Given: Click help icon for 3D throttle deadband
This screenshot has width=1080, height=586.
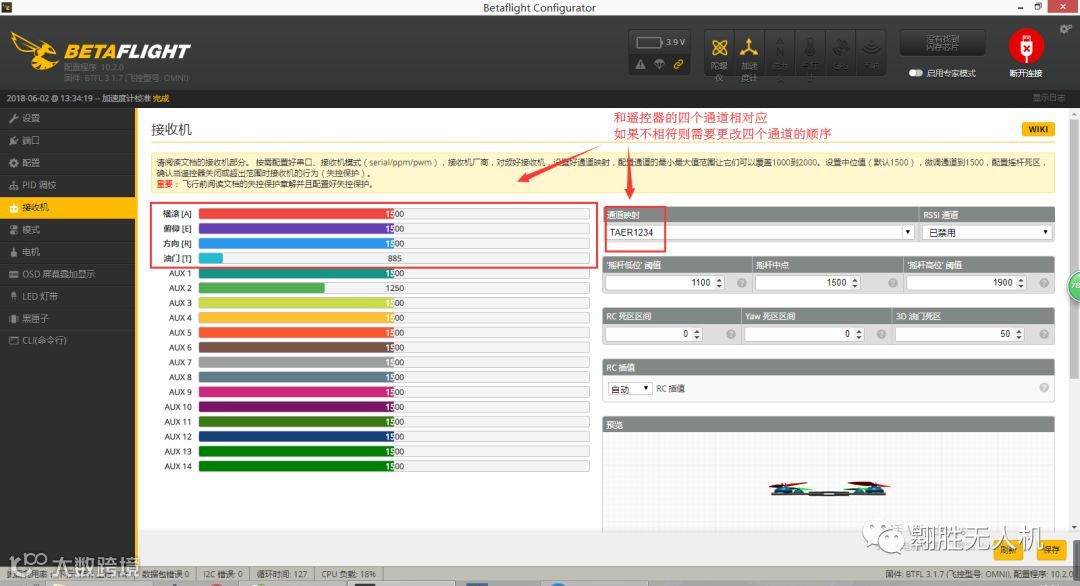Looking at the screenshot, I should [x=1044, y=334].
